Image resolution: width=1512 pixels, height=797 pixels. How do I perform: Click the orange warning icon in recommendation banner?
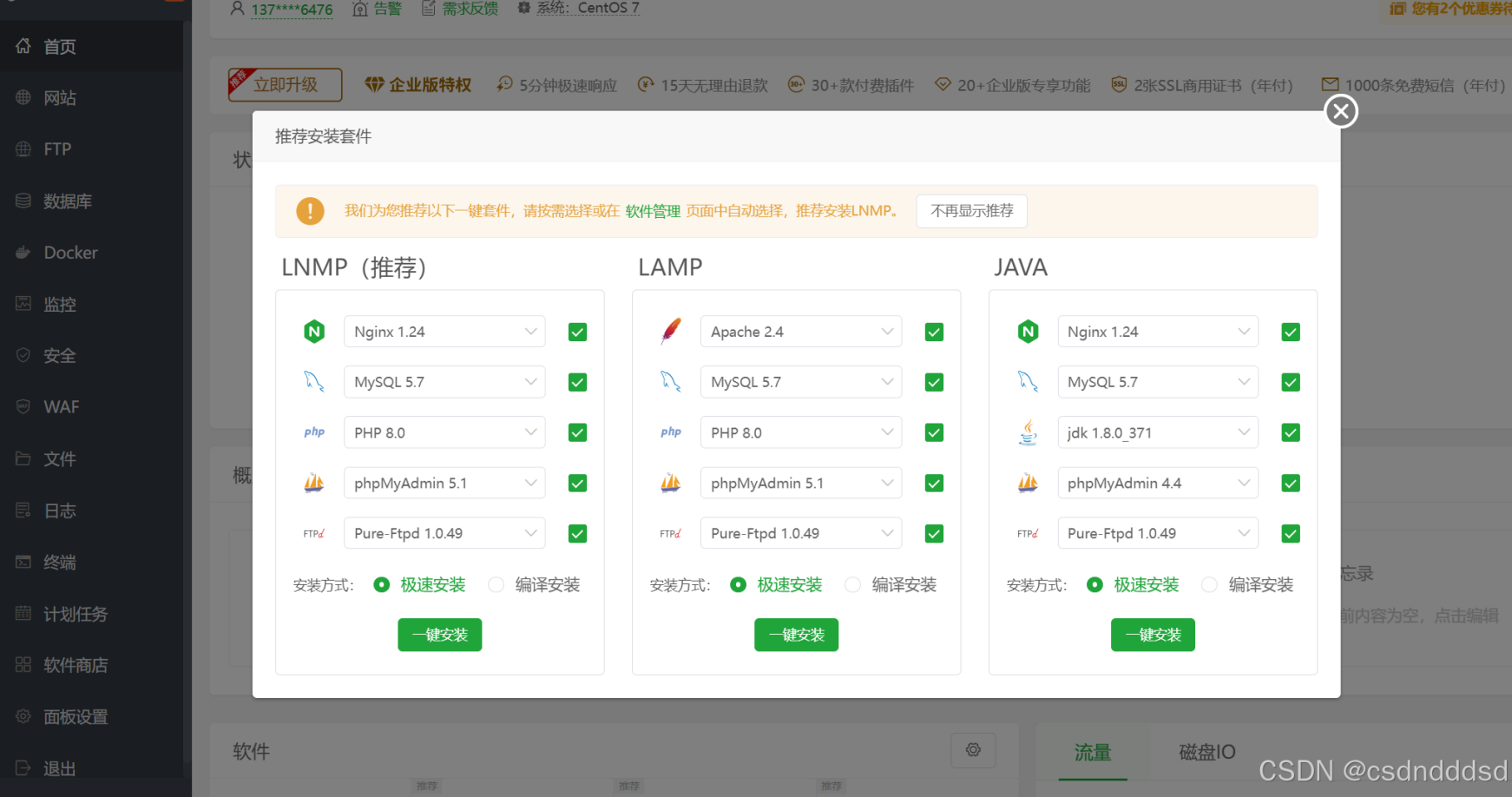310,211
